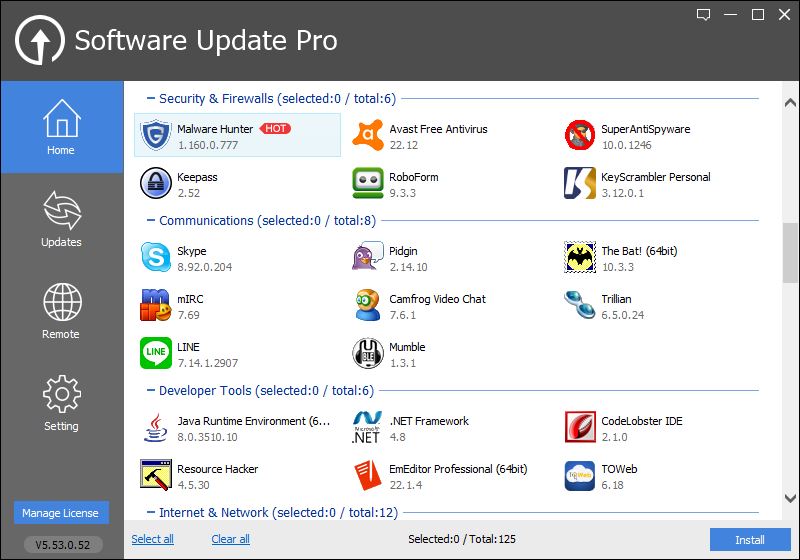Screen dimensions: 800x560
Task: Open the Setting tab
Action: pyautogui.click(x=62, y=403)
